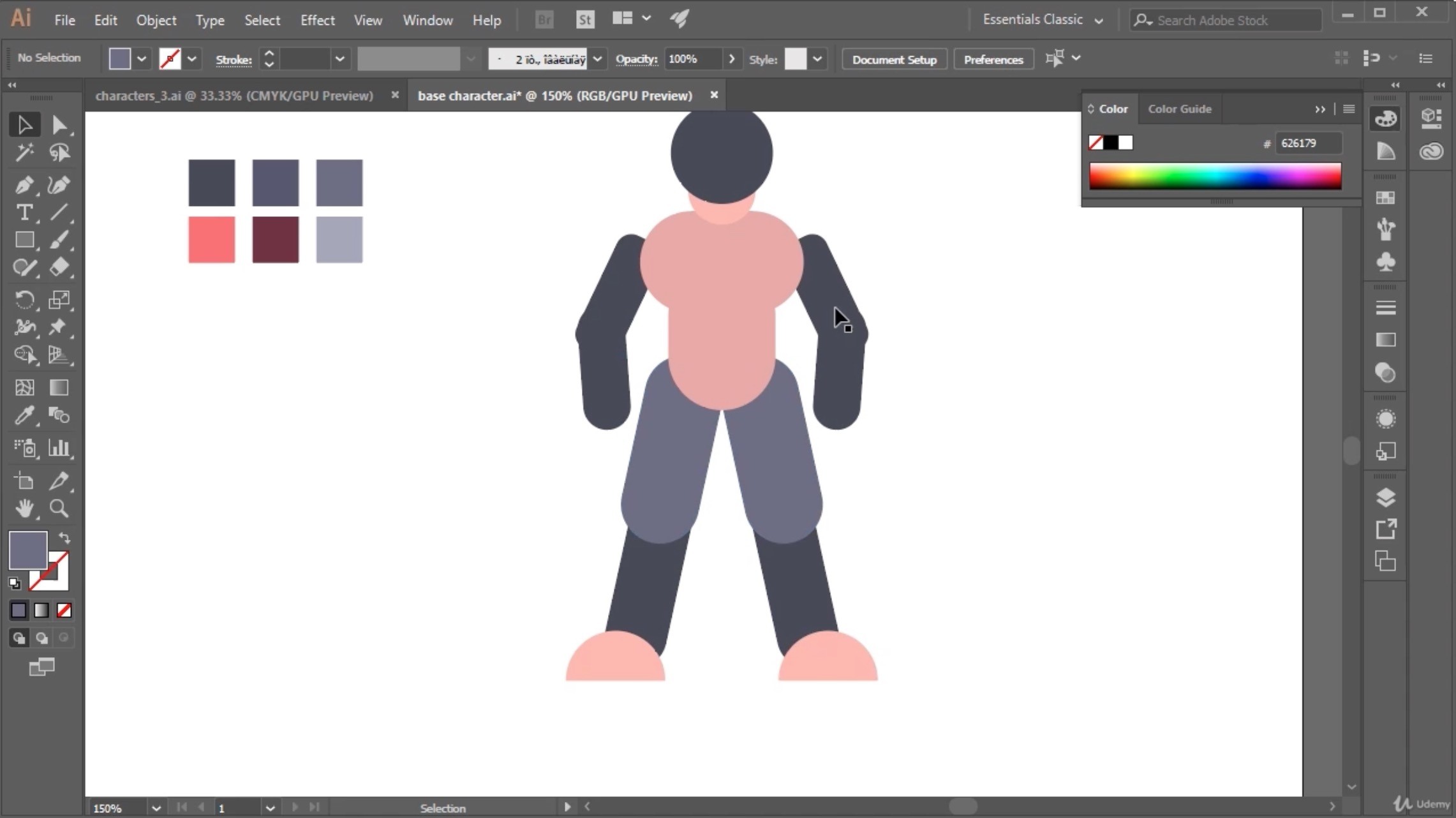Image resolution: width=1456 pixels, height=818 pixels.
Task: Toggle Draw Inside mode
Action: tap(64, 638)
